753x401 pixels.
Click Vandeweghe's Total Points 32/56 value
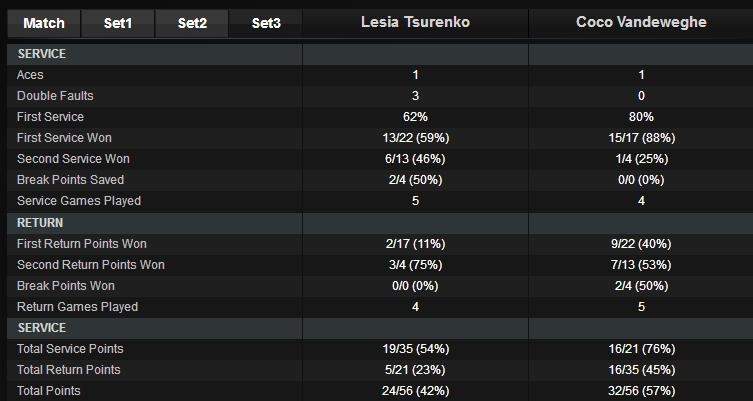pos(641,391)
